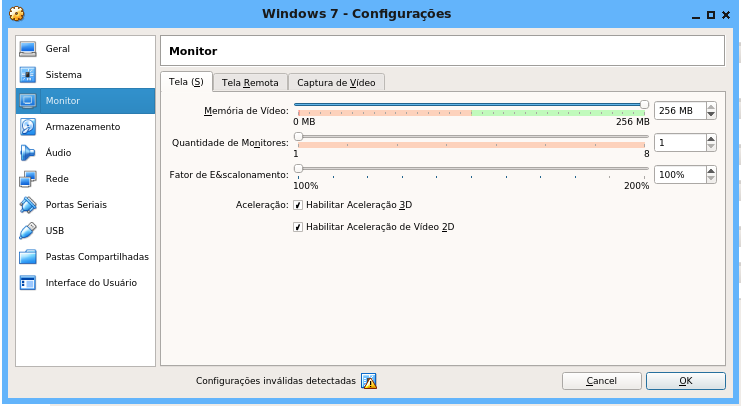Select Portas Seriais in the settings list
The height and width of the screenshot is (406, 741).
86,205
